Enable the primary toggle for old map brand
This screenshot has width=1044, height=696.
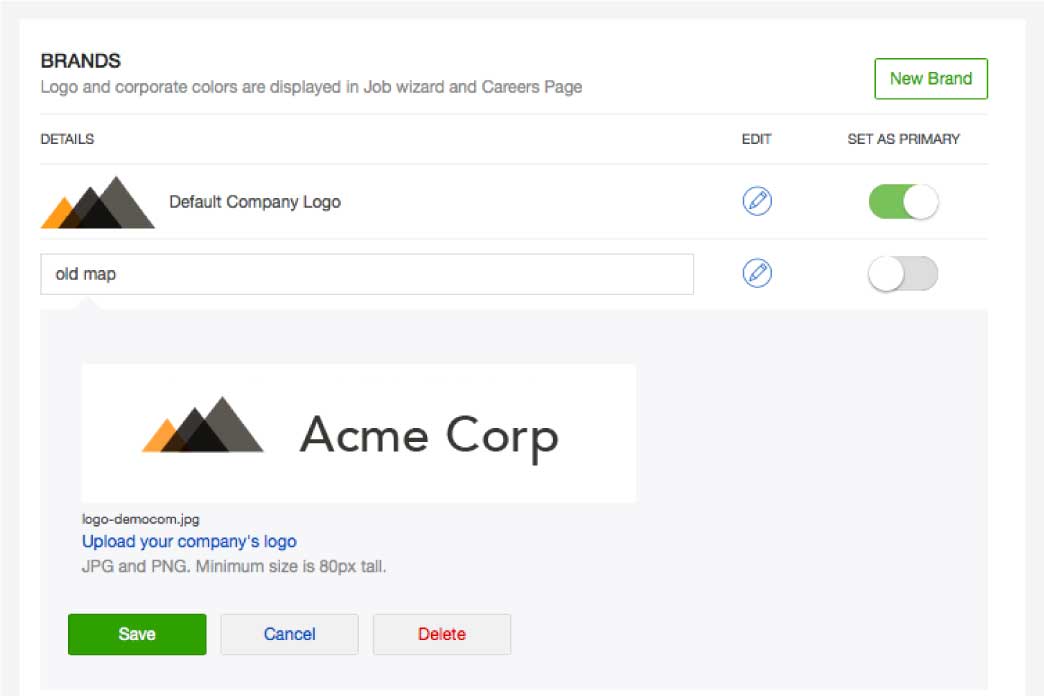point(903,273)
